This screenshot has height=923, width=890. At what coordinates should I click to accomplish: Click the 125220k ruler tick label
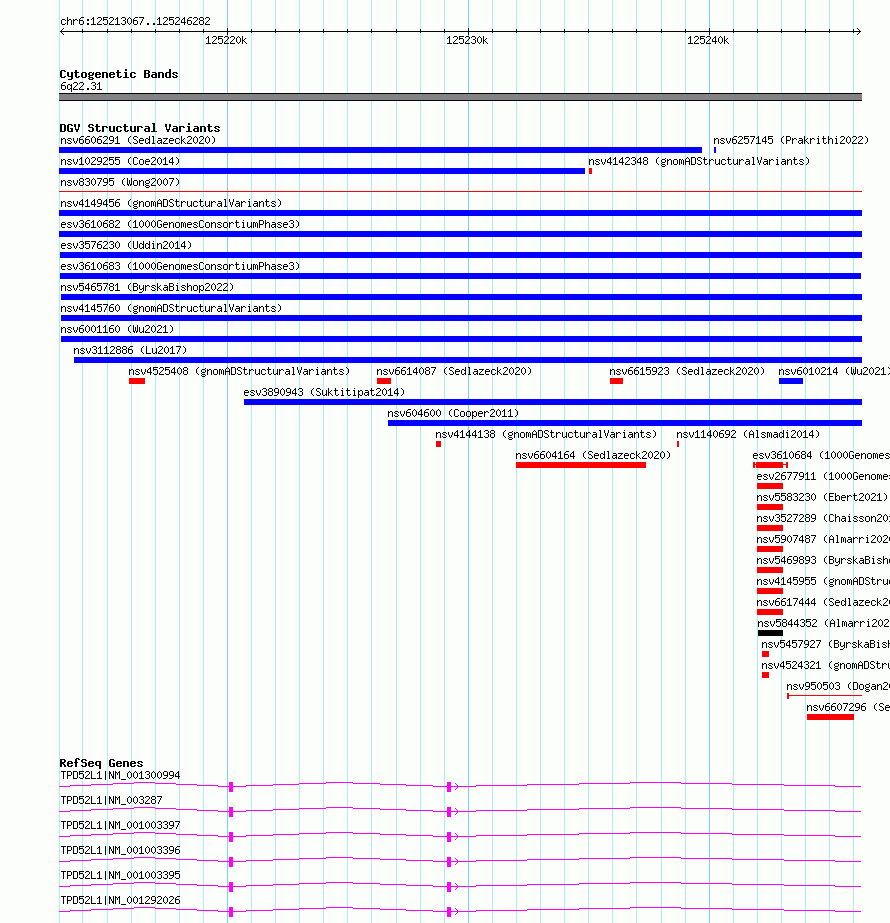tap(226, 40)
